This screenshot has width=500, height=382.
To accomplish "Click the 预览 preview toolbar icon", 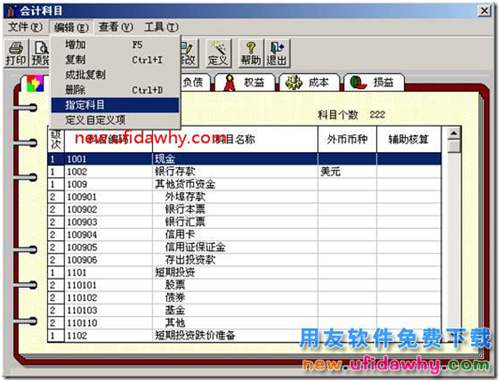I will [40, 53].
